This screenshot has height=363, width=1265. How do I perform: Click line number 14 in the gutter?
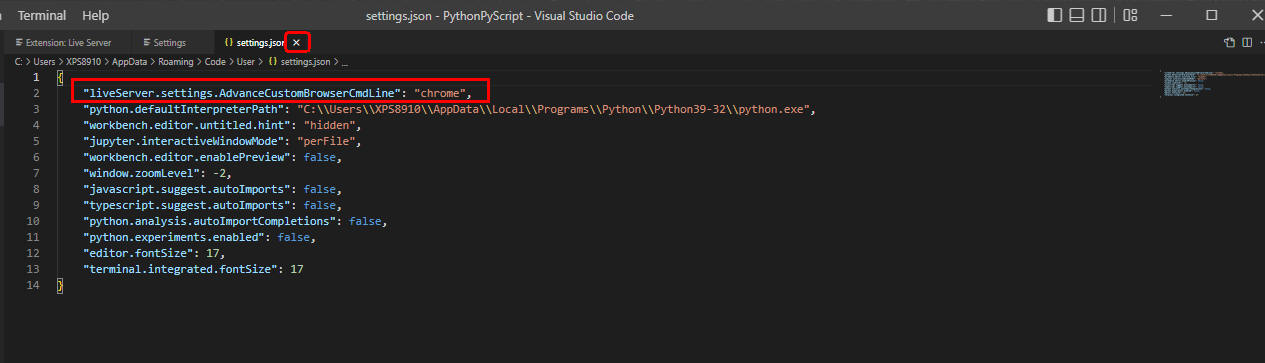pos(33,285)
